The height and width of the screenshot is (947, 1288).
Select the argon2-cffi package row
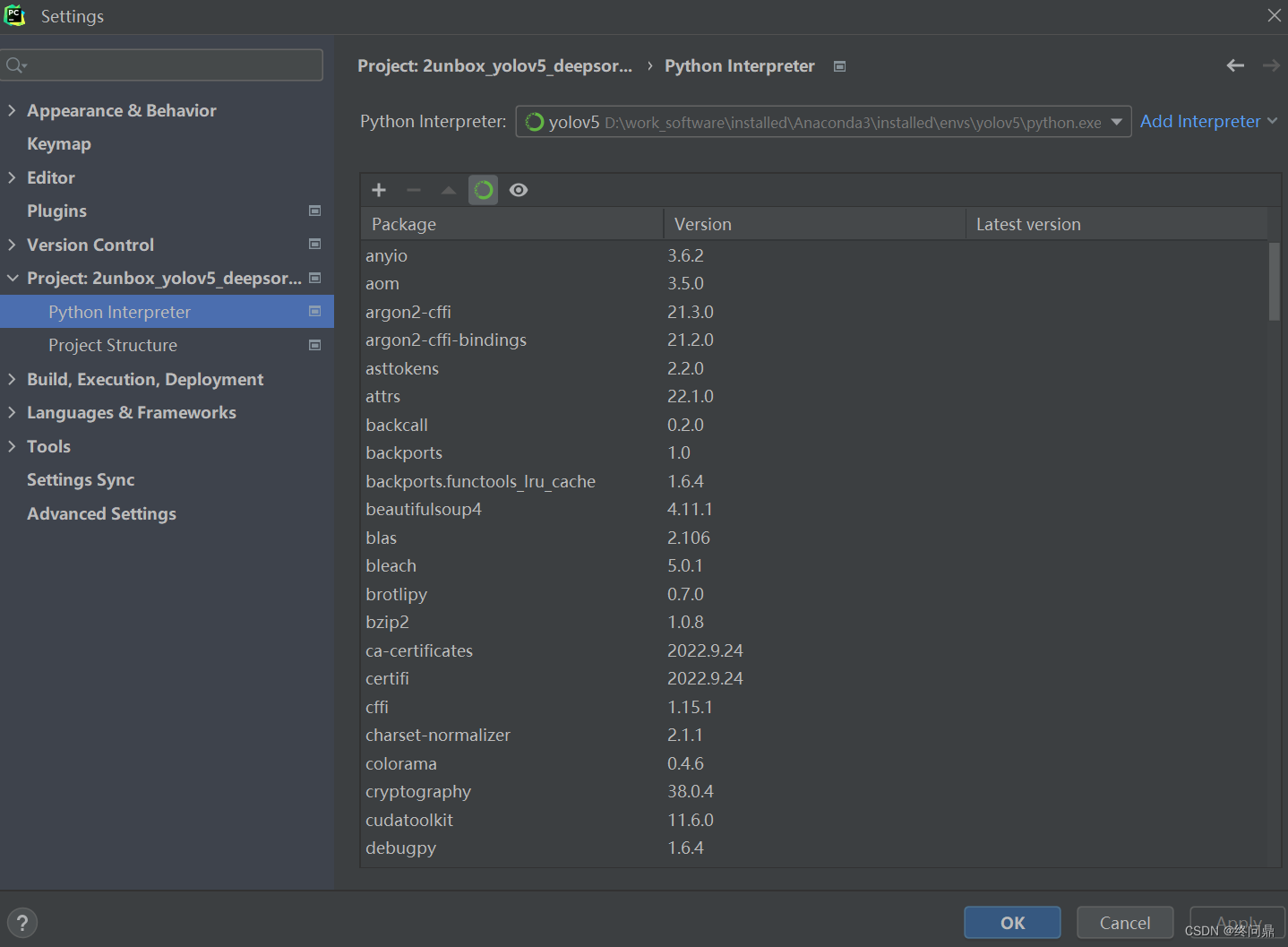click(814, 312)
